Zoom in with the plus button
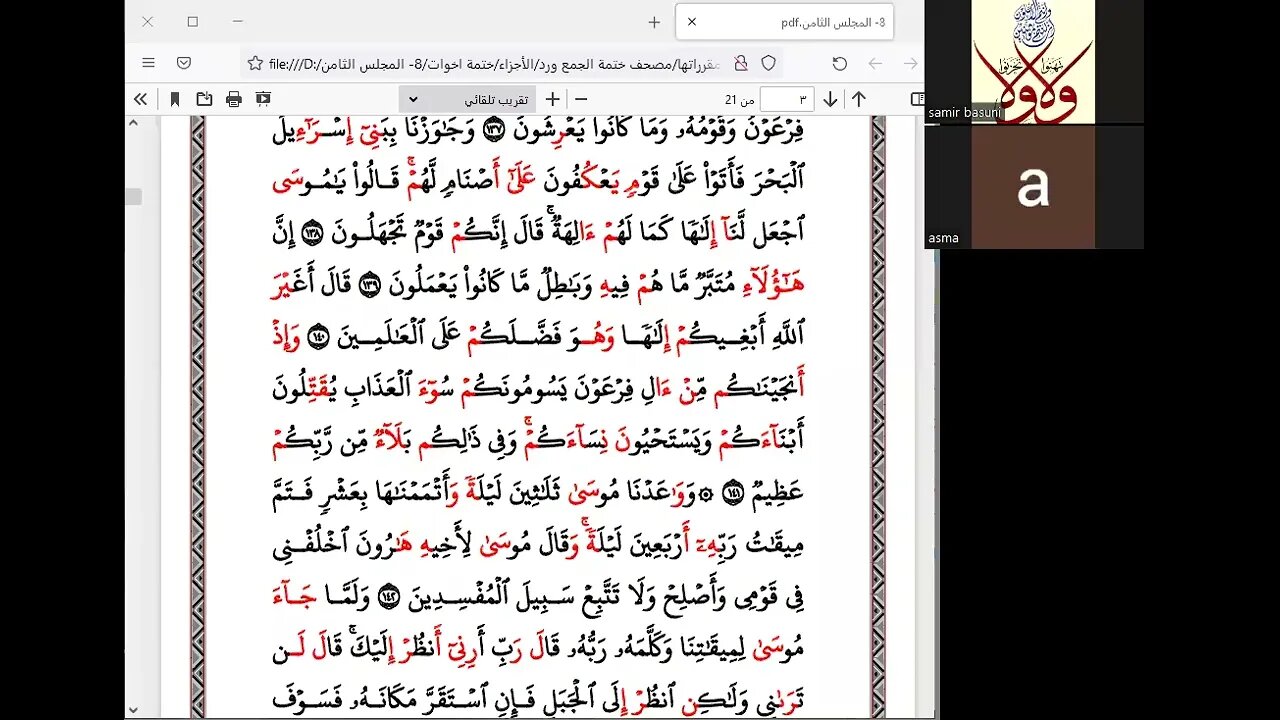 click(552, 99)
